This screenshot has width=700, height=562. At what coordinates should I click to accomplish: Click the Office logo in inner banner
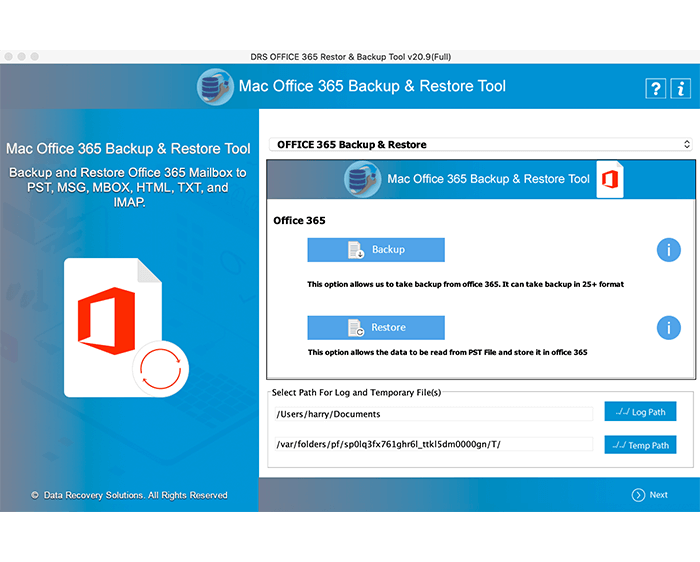point(610,179)
